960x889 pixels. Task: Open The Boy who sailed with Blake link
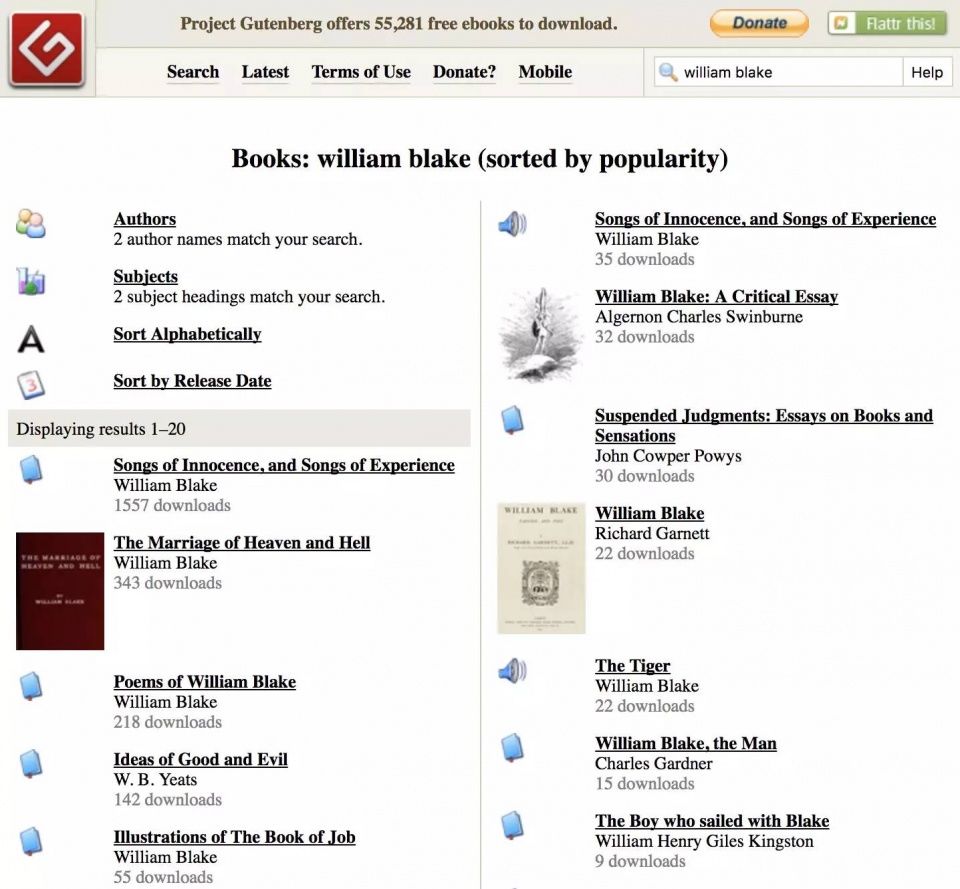click(712, 821)
